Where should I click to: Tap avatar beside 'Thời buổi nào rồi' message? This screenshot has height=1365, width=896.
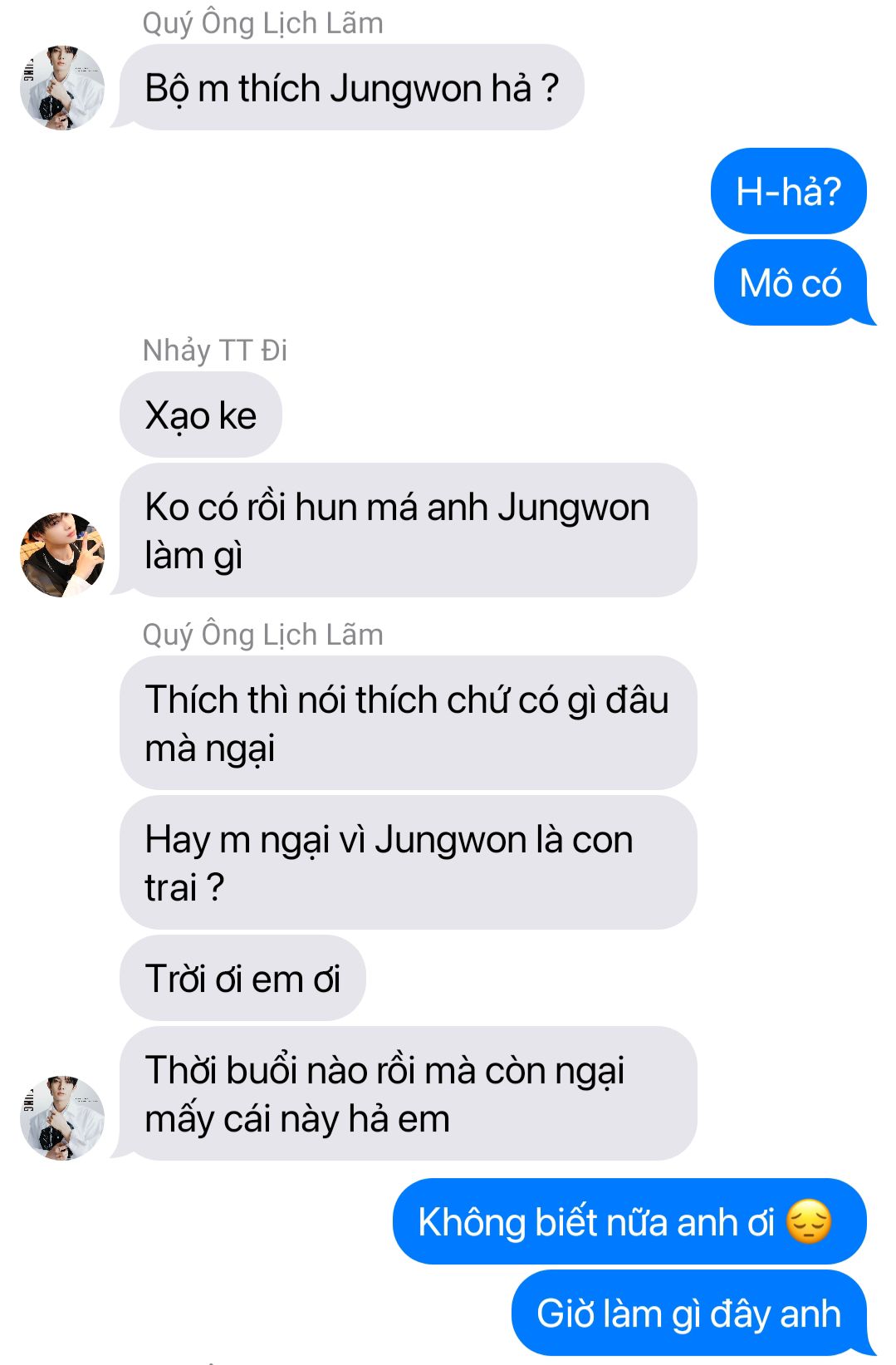click(x=62, y=1117)
